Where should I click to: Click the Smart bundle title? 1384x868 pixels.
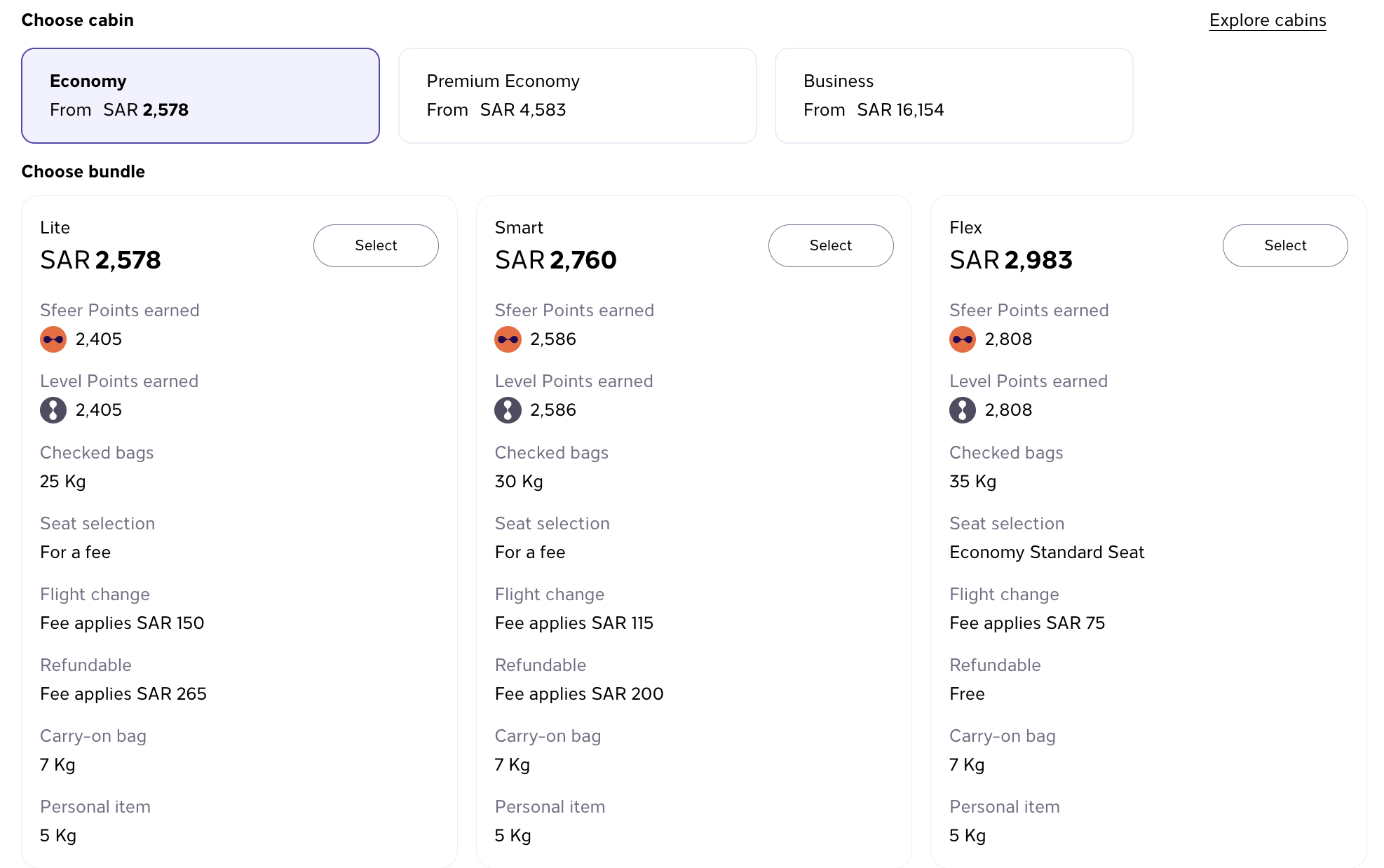(519, 228)
